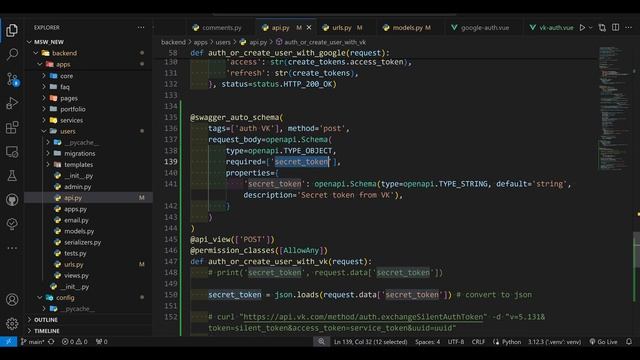Open run options dropdown arrow

click(590, 27)
